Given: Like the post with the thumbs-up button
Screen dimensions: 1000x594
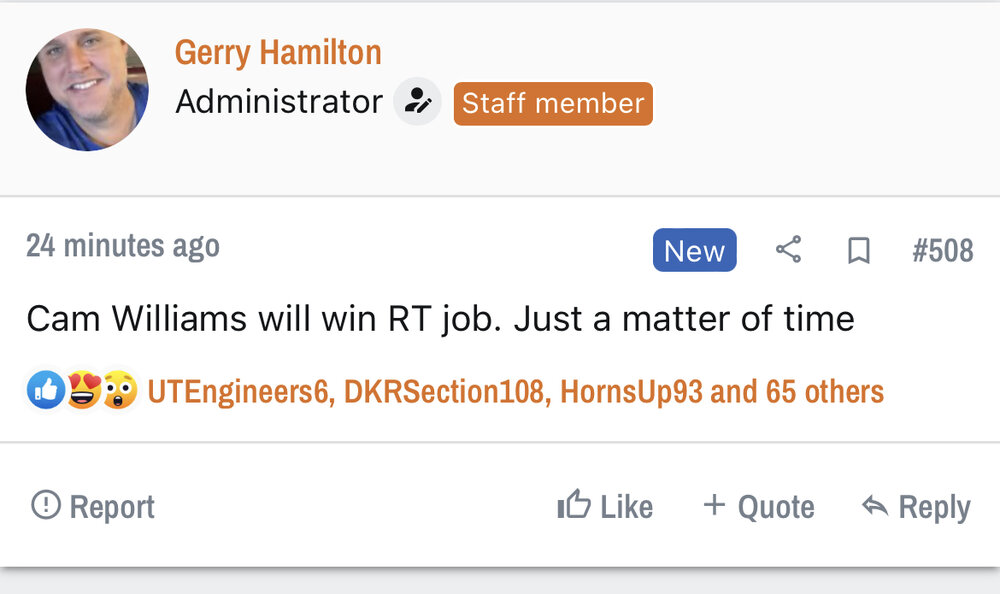Looking at the screenshot, I should (605, 507).
